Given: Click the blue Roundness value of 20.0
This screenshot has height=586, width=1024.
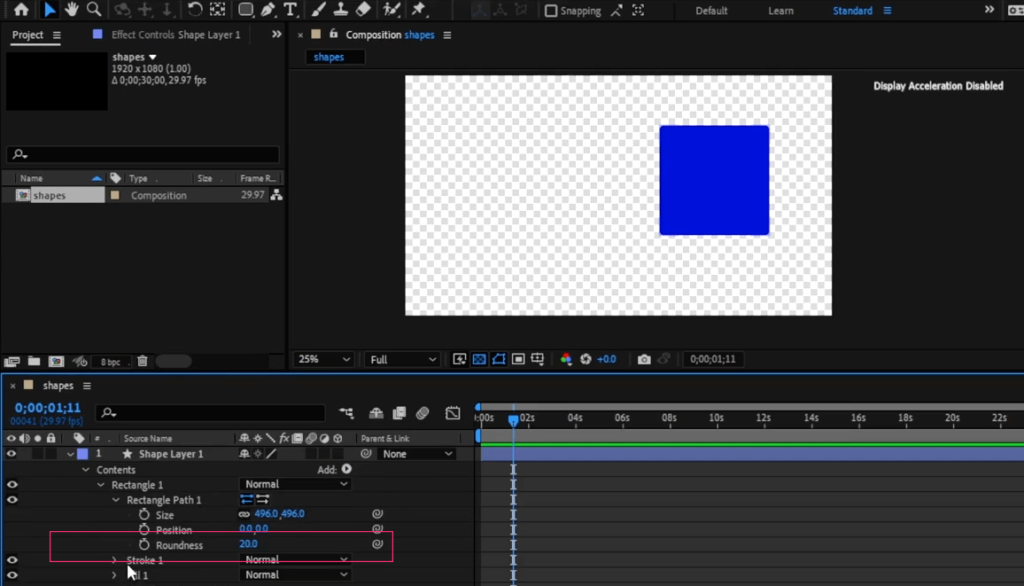Looking at the screenshot, I should [249, 545].
